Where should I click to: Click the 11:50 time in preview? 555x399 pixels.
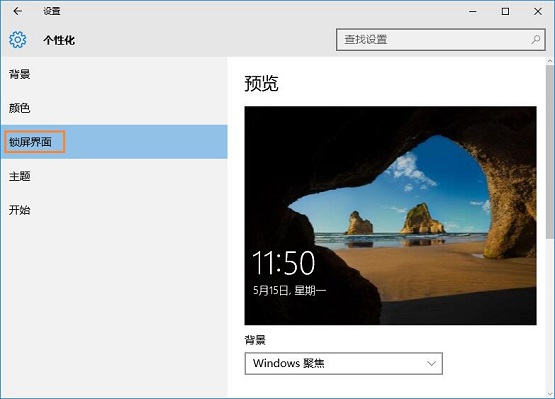(283, 263)
